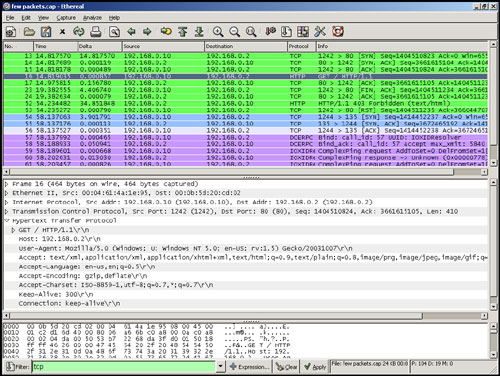Screen dimensions: 500x376
Task: Sort by the Delta column header
Action: point(100,46)
